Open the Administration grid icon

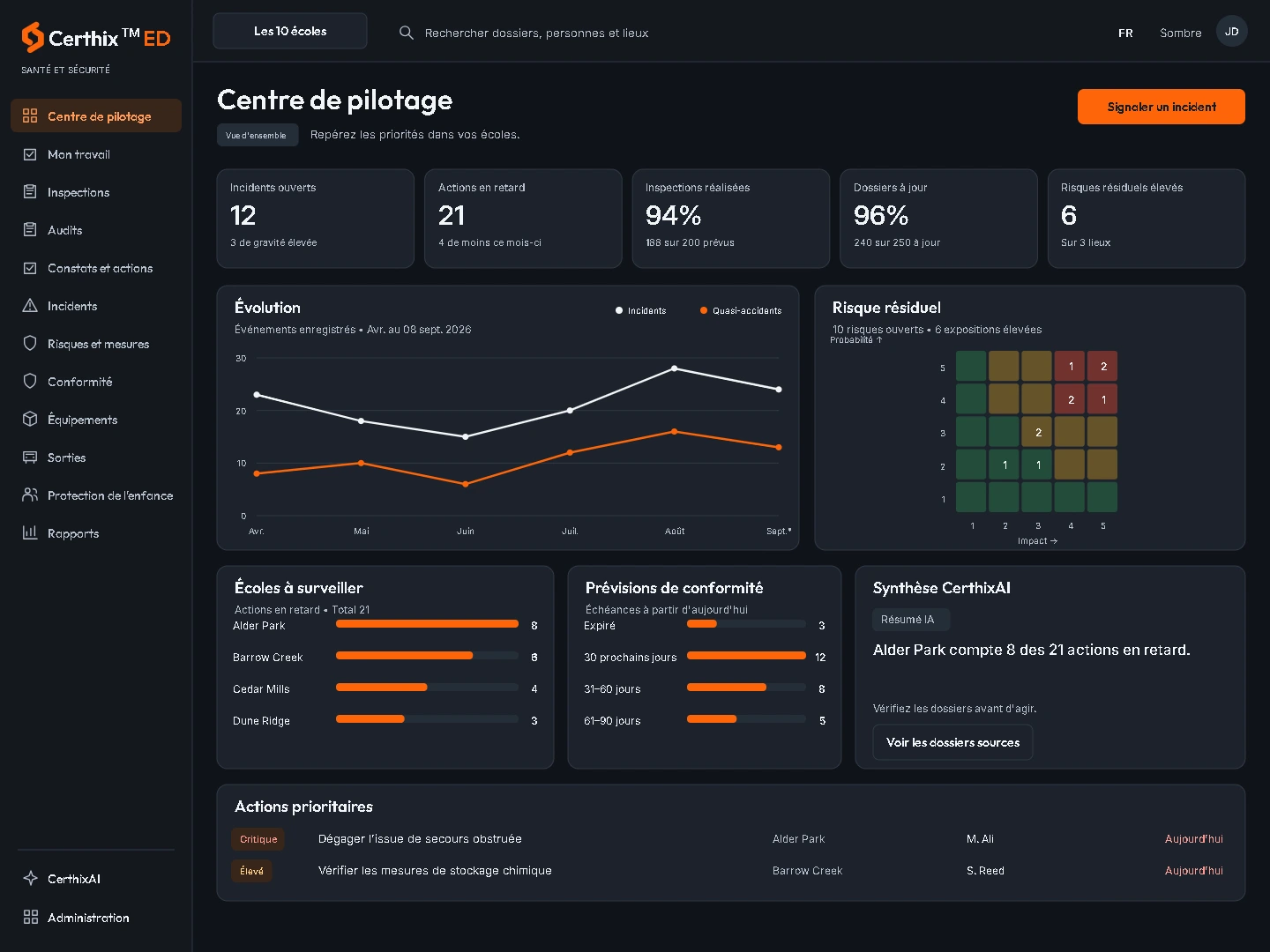(30, 918)
